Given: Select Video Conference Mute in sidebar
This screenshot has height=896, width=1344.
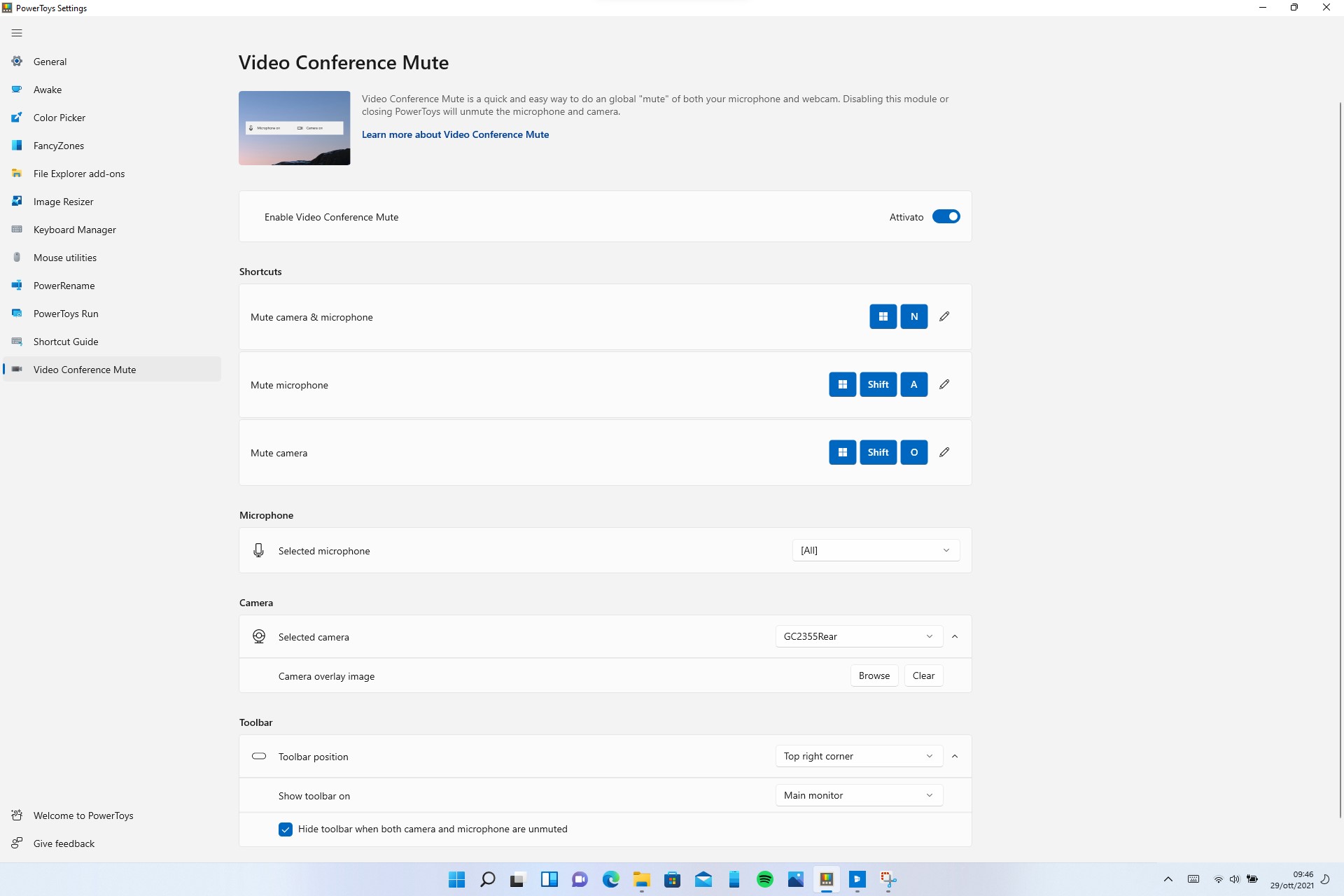Looking at the screenshot, I should point(112,370).
